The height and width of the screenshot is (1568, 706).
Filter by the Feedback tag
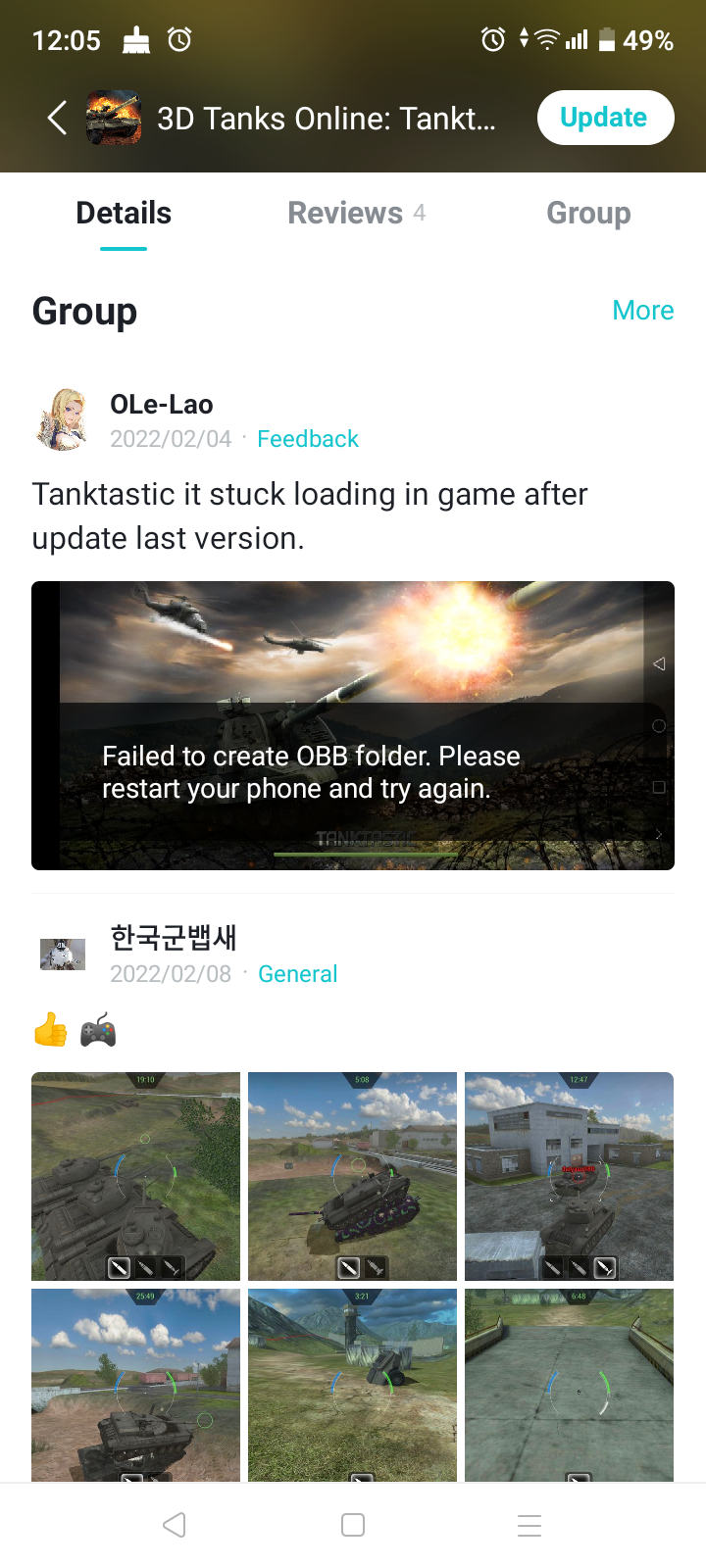(x=308, y=439)
